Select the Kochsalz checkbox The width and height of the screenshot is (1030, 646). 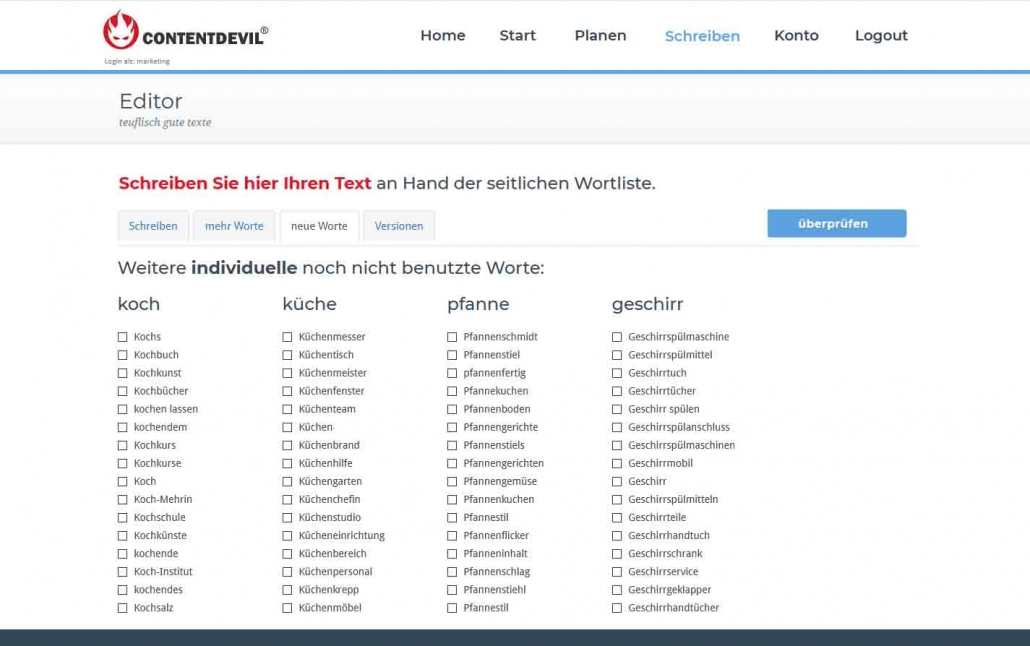pos(123,608)
